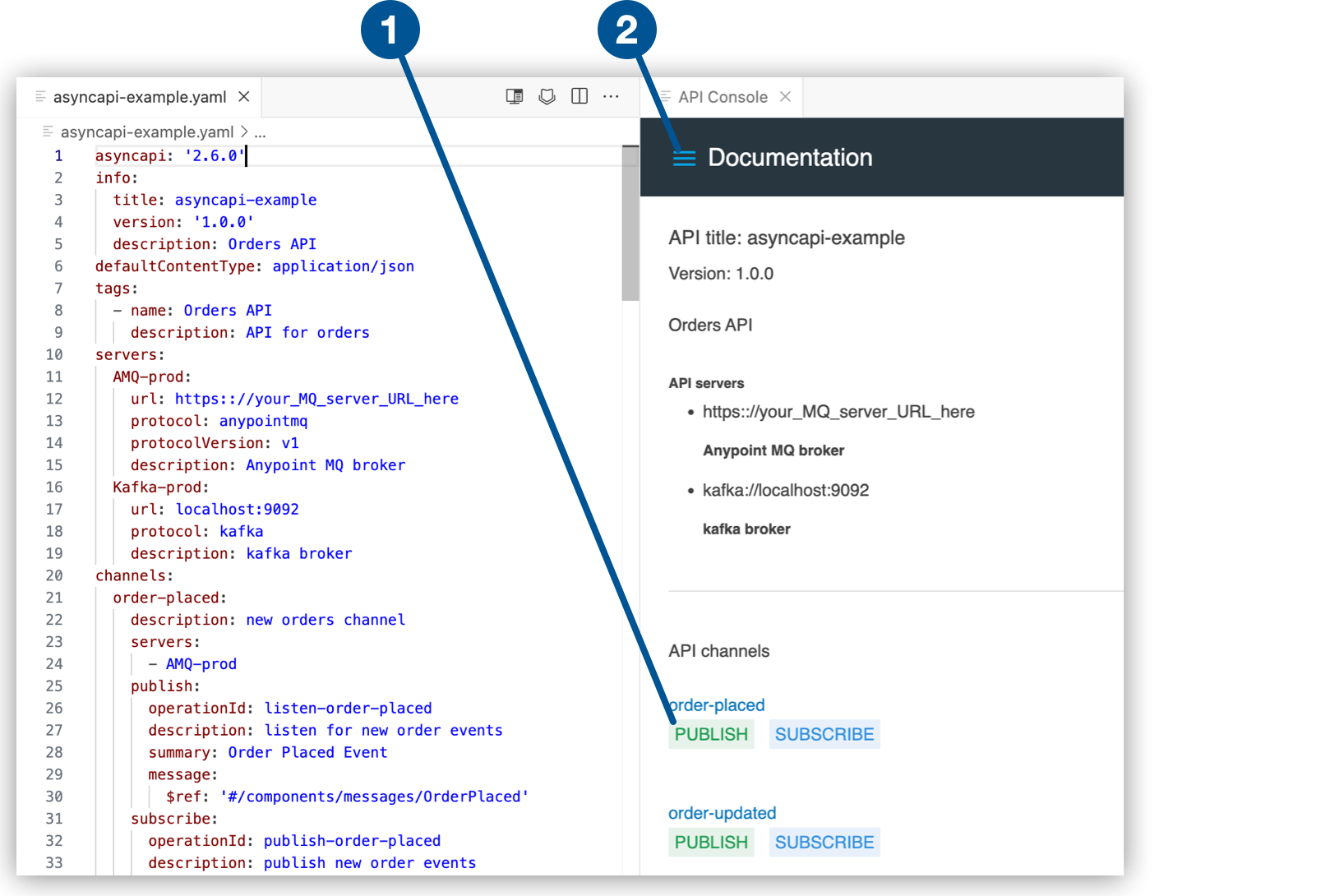The height and width of the screenshot is (896, 1330).
Task: Toggle PUBLISH badge under order-placed channel
Action: coord(710,734)
